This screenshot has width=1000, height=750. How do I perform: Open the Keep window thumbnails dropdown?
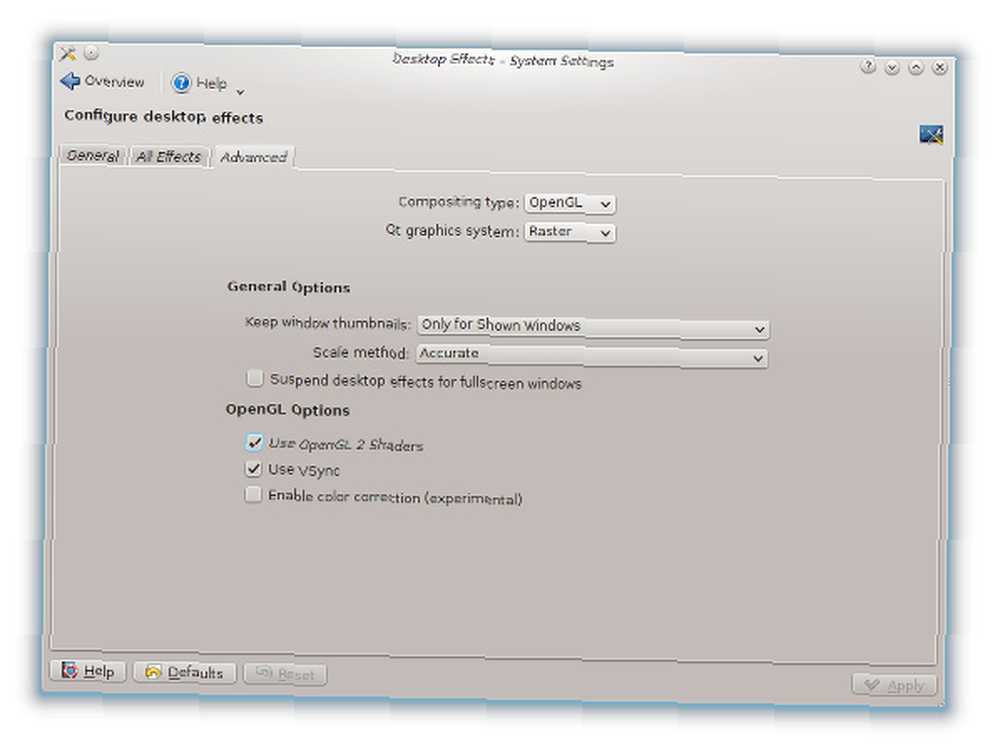[x=593, y=327]
